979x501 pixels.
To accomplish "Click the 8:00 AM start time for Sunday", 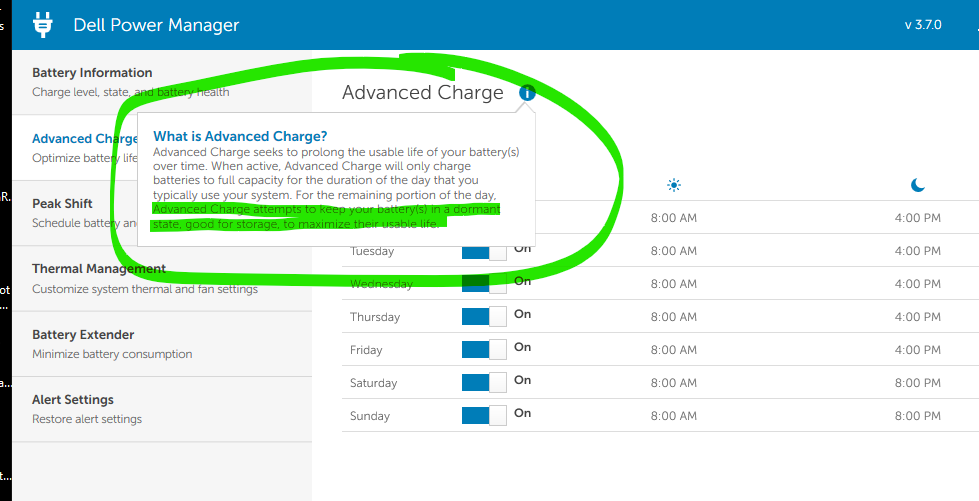I will tap(674, 416).
